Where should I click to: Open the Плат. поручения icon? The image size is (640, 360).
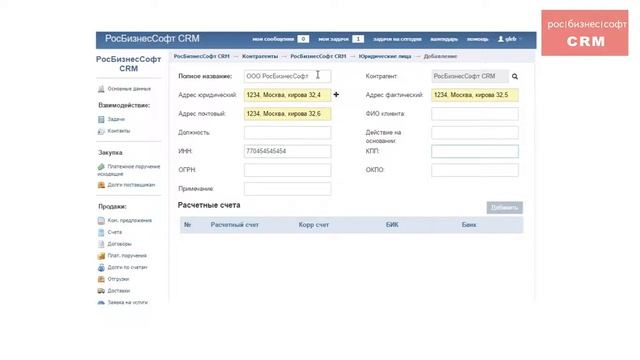point(101,256)
